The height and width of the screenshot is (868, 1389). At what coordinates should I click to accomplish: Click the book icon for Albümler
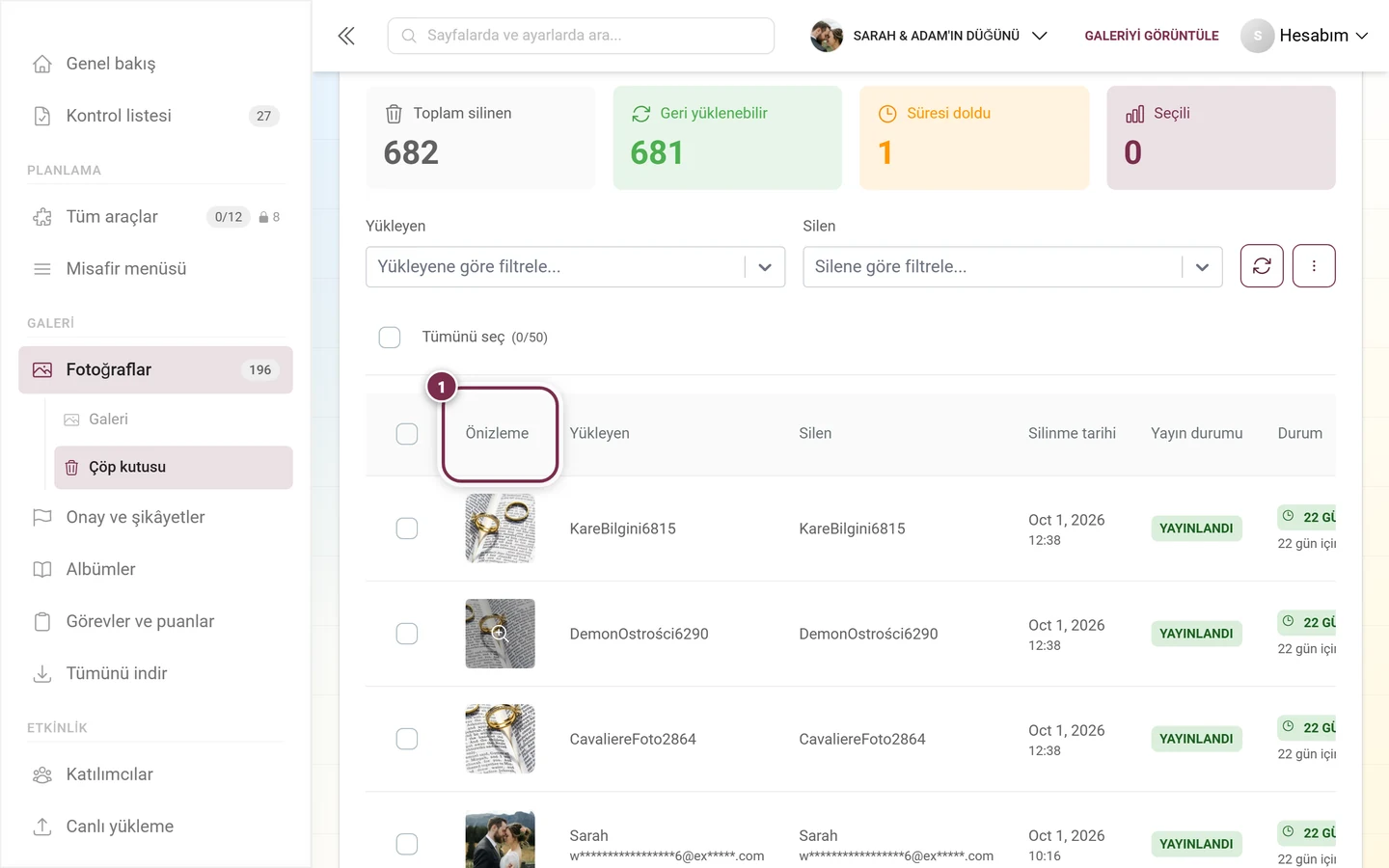coord(42,569)
